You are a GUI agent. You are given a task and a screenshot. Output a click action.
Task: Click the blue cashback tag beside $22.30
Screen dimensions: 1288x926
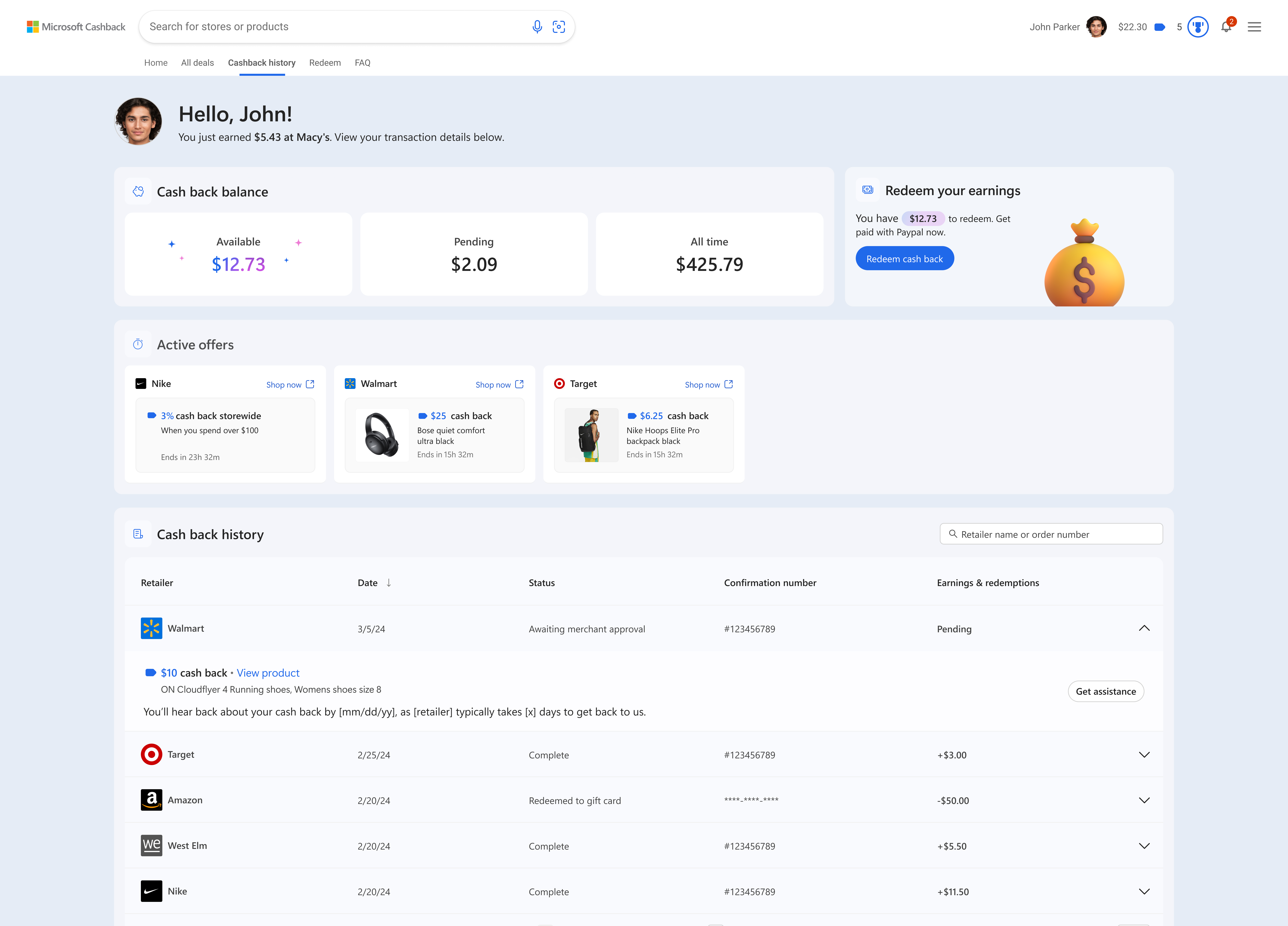click(x=1160, y=27)
